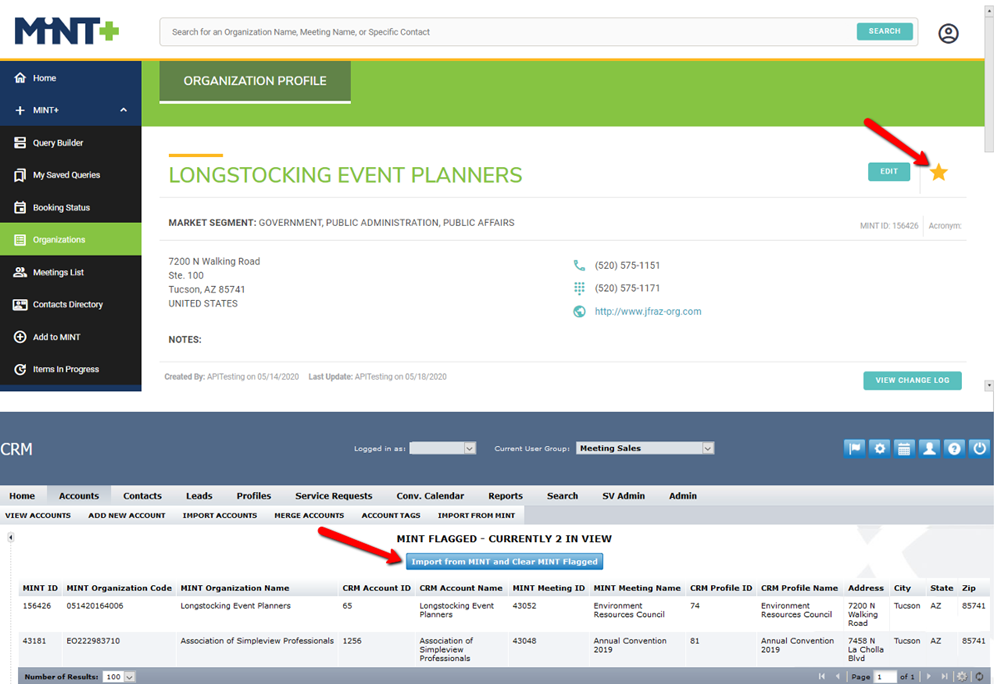This screenshot has height=684, width=997.
Task: Open the user account profile icon
Action: pos(948,33)
